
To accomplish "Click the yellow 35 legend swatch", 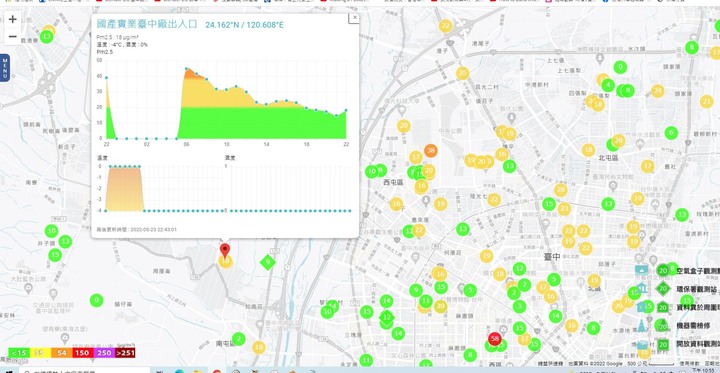I will [39, 353].
